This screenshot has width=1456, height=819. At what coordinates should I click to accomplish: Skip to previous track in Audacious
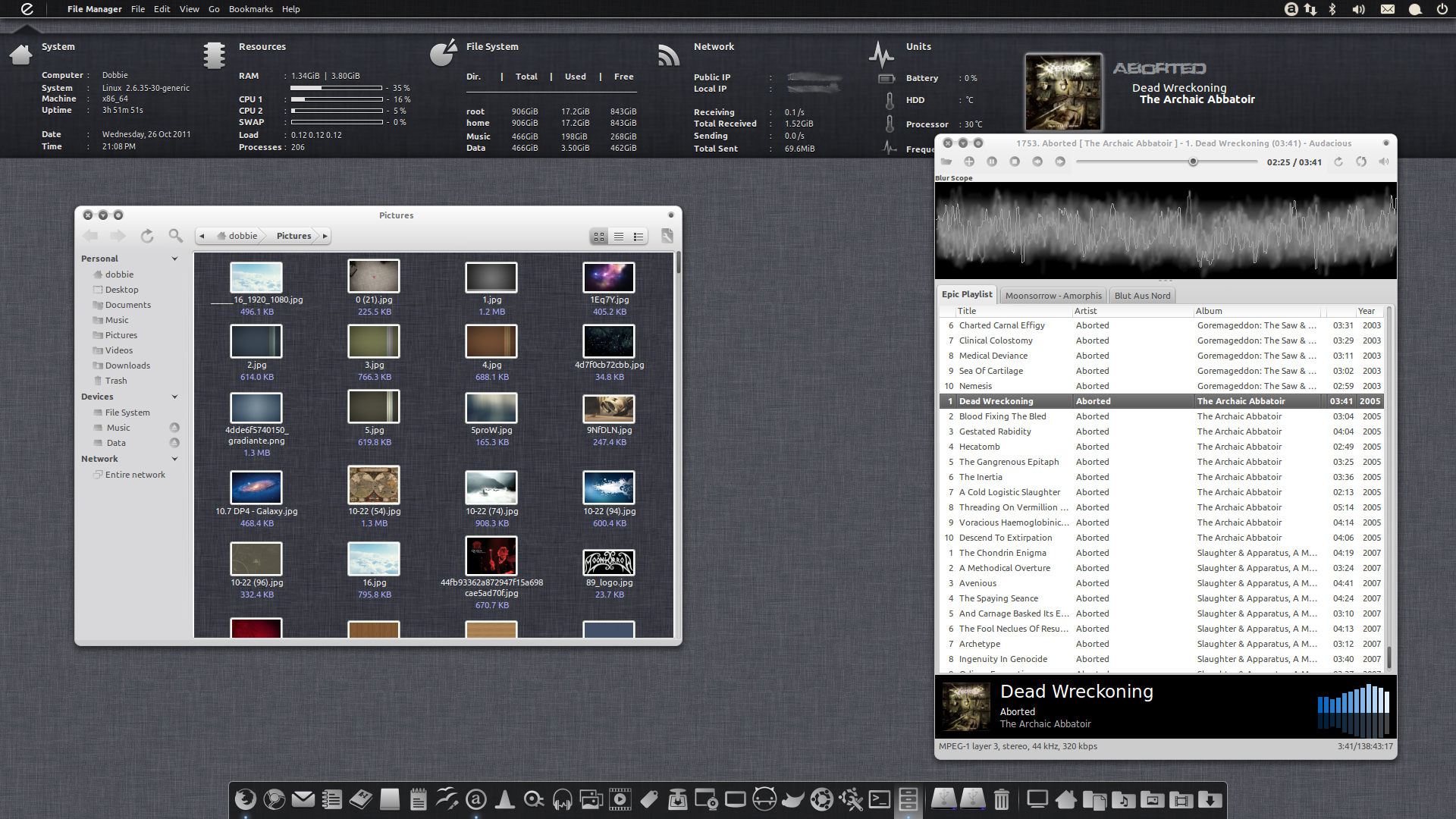[x=1037, y=162]
